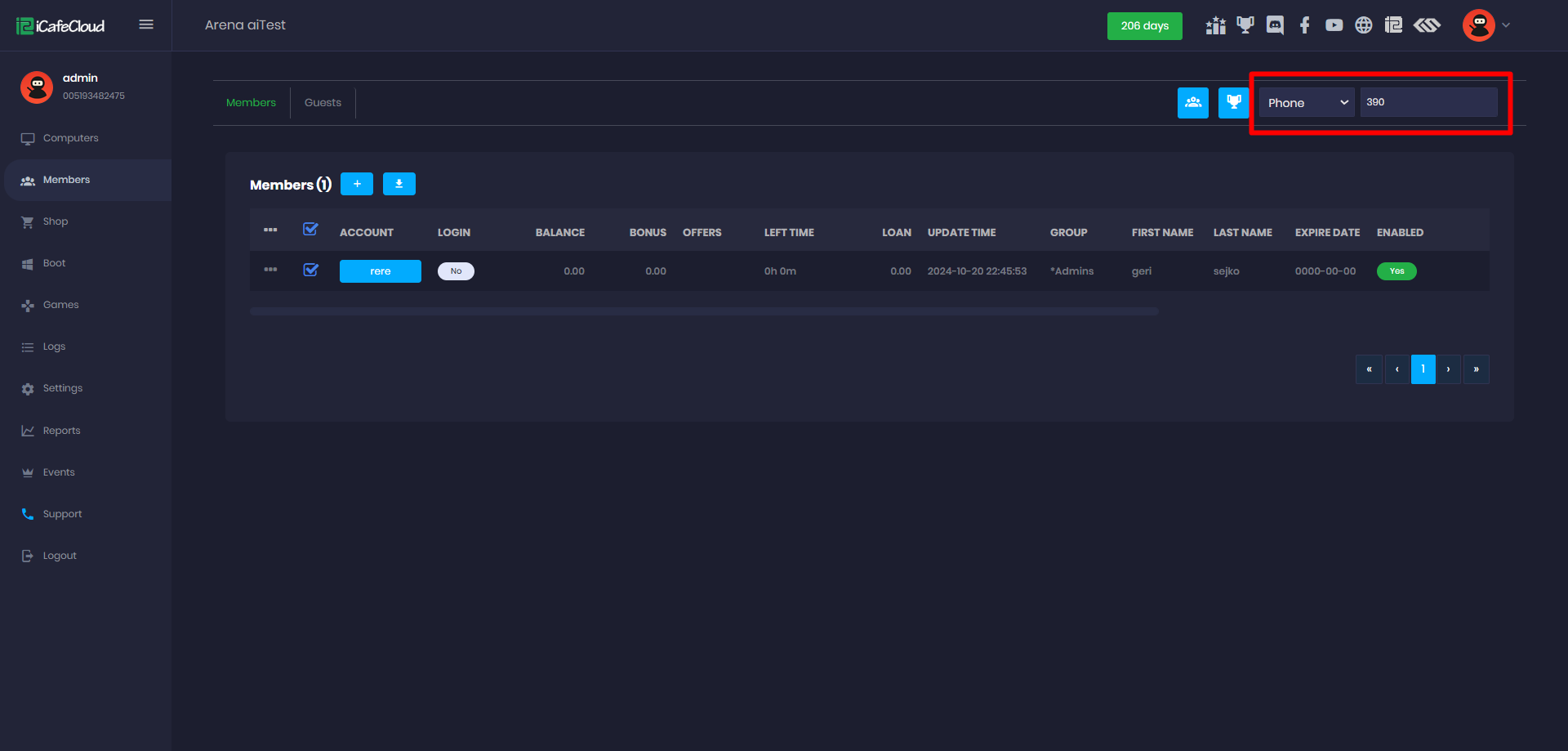Open the Facebook icon link
The width and height of the screenshot is (1568, 751).
1305,25
